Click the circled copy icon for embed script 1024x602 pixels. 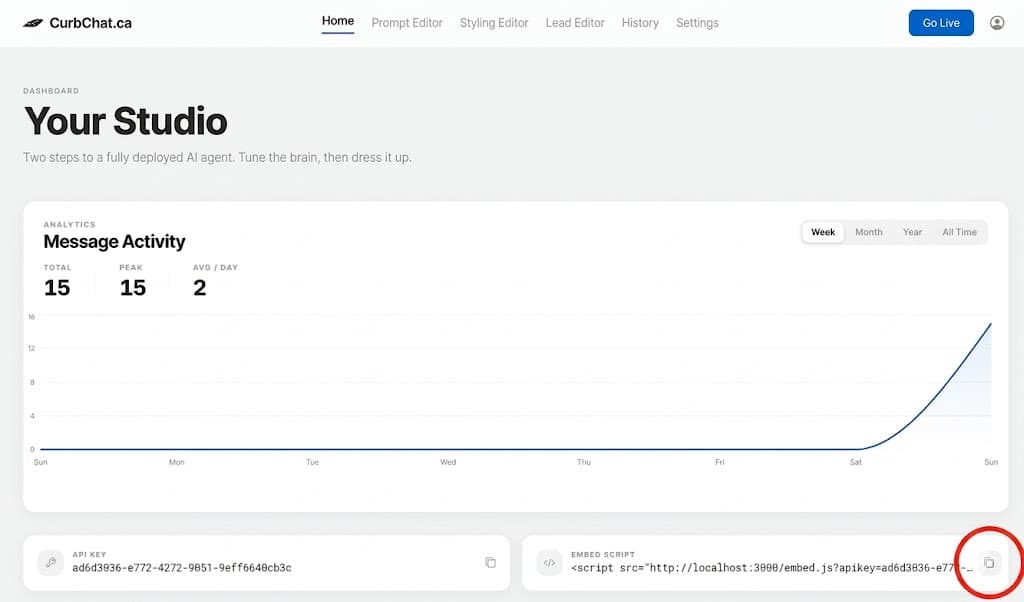(x=988, y=563)
